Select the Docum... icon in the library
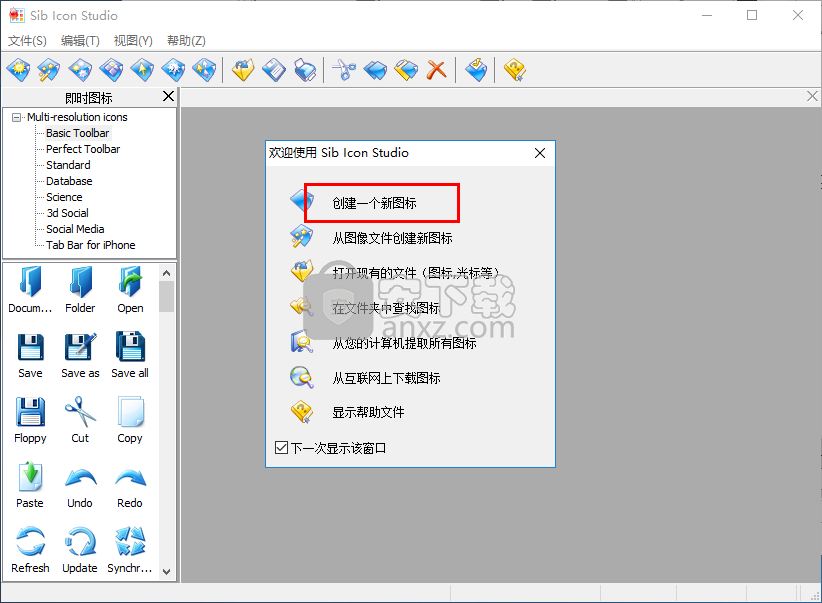The height and width of the screenshot is (603, 822). tap(30, 289)
